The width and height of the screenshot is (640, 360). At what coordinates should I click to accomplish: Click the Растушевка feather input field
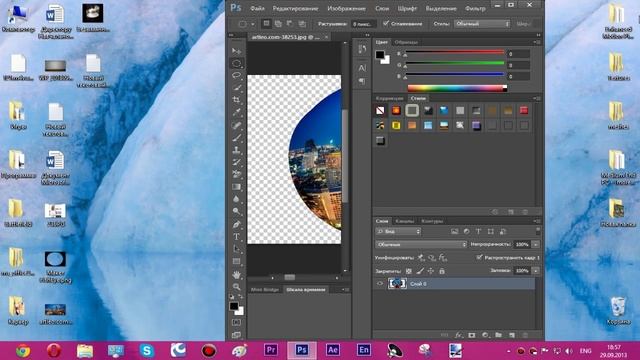(364, 24)
